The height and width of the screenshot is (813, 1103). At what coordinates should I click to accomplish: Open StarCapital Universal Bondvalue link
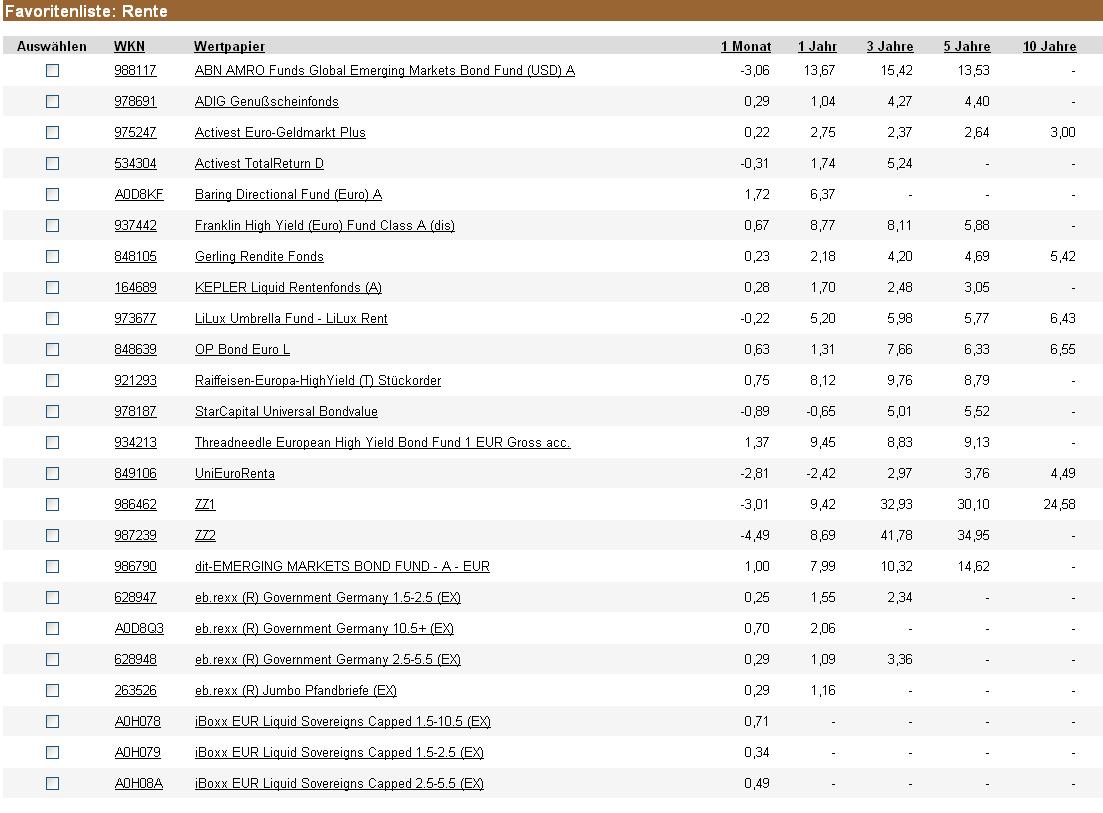pos(286,411)
